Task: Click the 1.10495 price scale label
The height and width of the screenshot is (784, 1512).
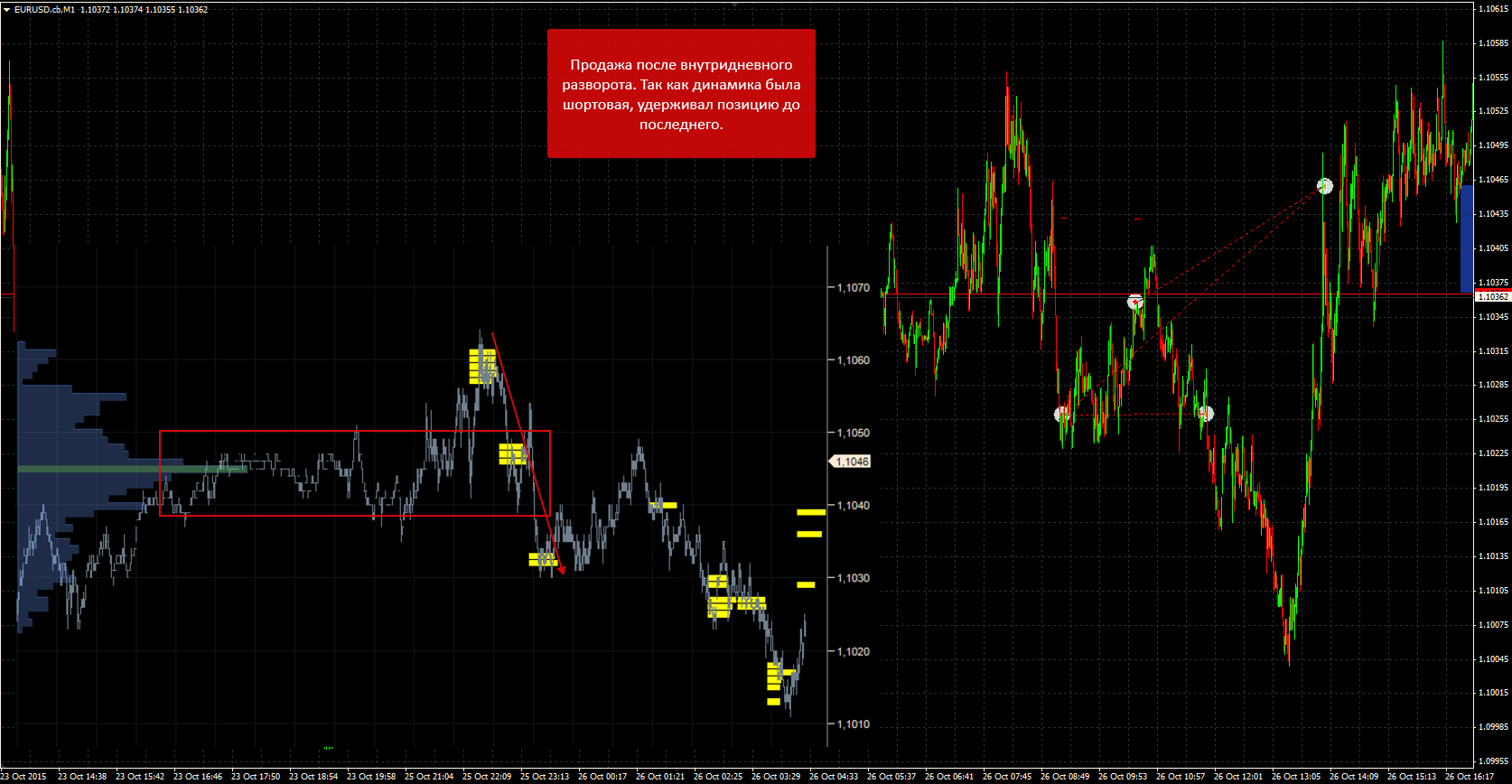Action: pyautogui.click(x=1493, y=145)
